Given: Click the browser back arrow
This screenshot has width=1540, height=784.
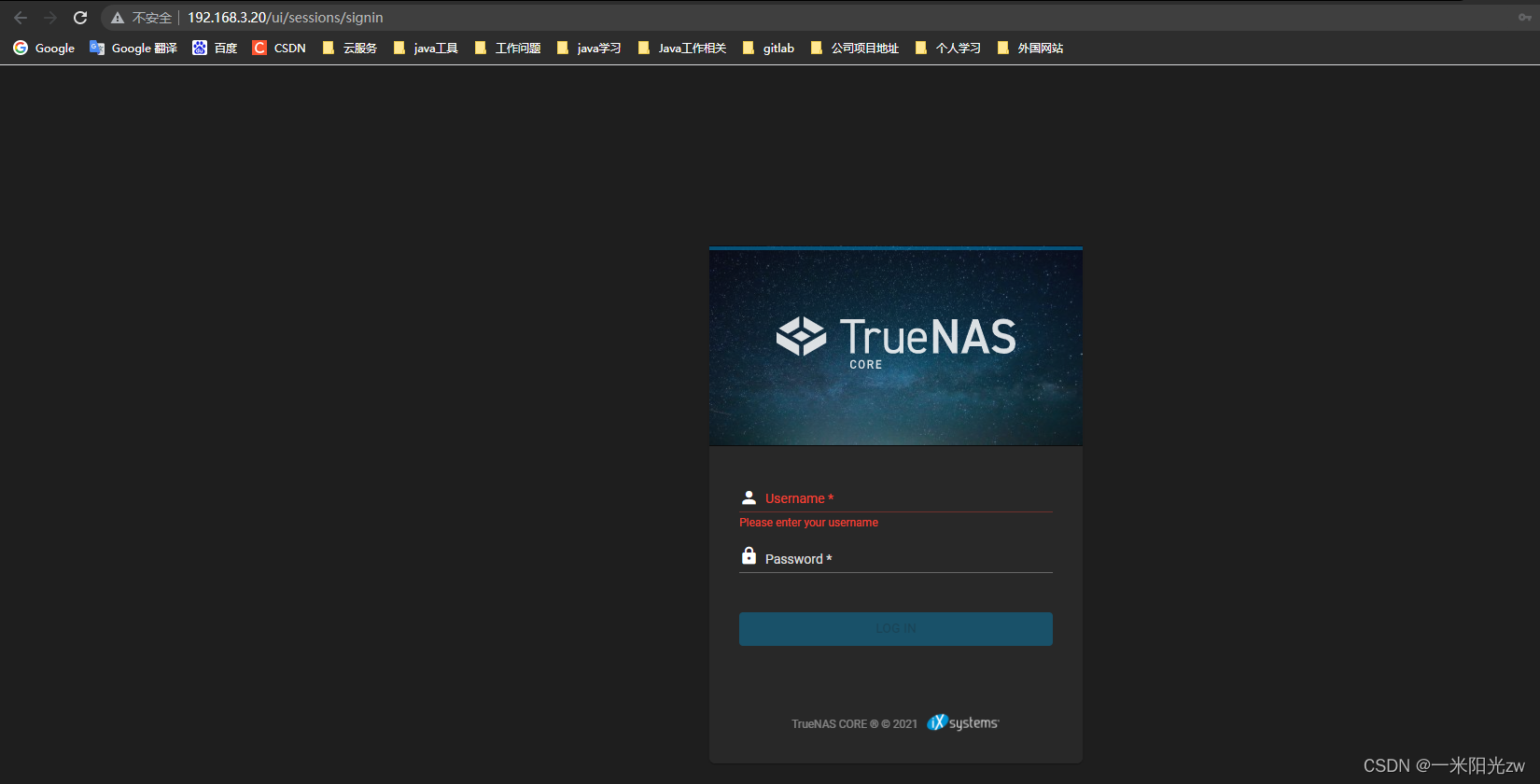Looking at the screenshot, I should tap(21, 18).
